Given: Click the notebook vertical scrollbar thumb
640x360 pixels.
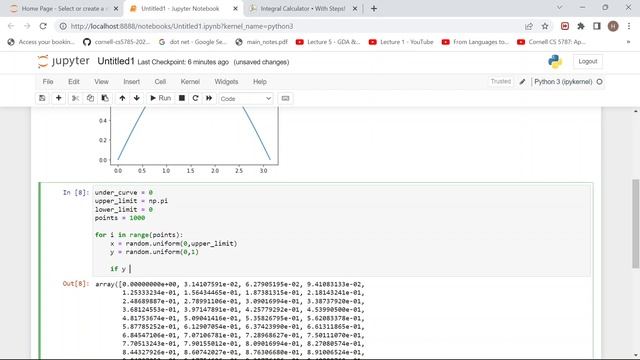Looking at the screenshot, I should 636,224.
